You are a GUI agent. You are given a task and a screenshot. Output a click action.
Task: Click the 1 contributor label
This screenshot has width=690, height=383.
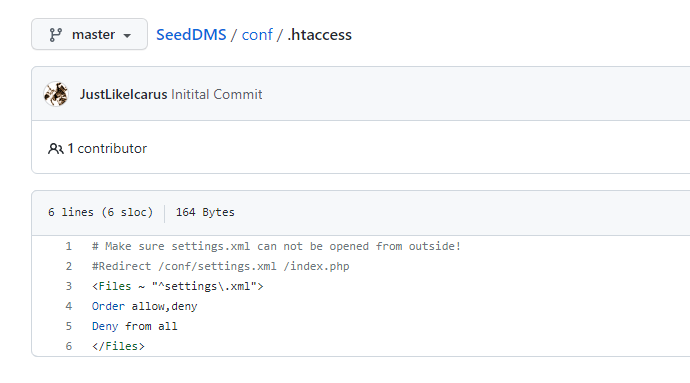(107, 149)
